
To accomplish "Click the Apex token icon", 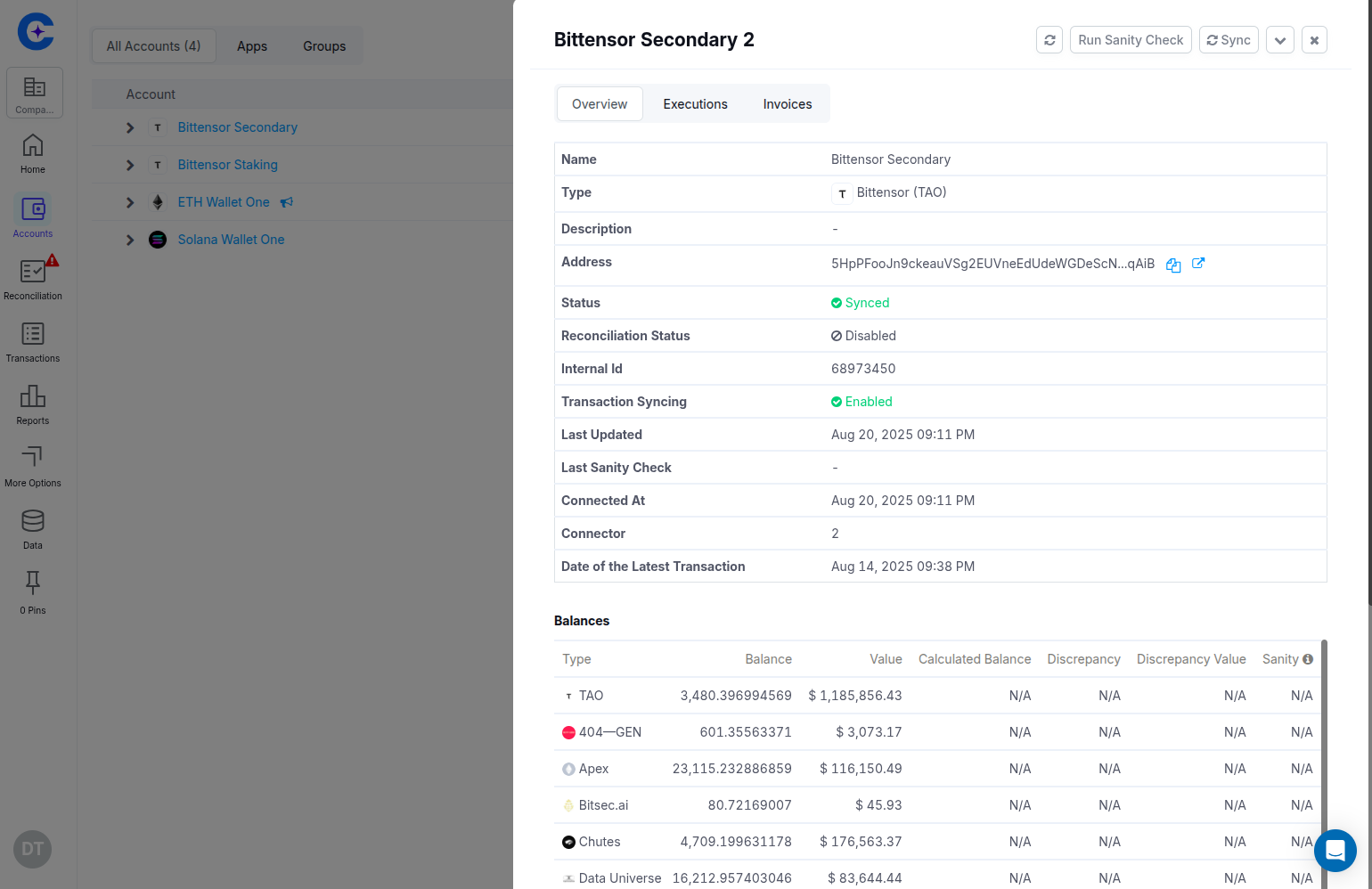I will [568, 769].
